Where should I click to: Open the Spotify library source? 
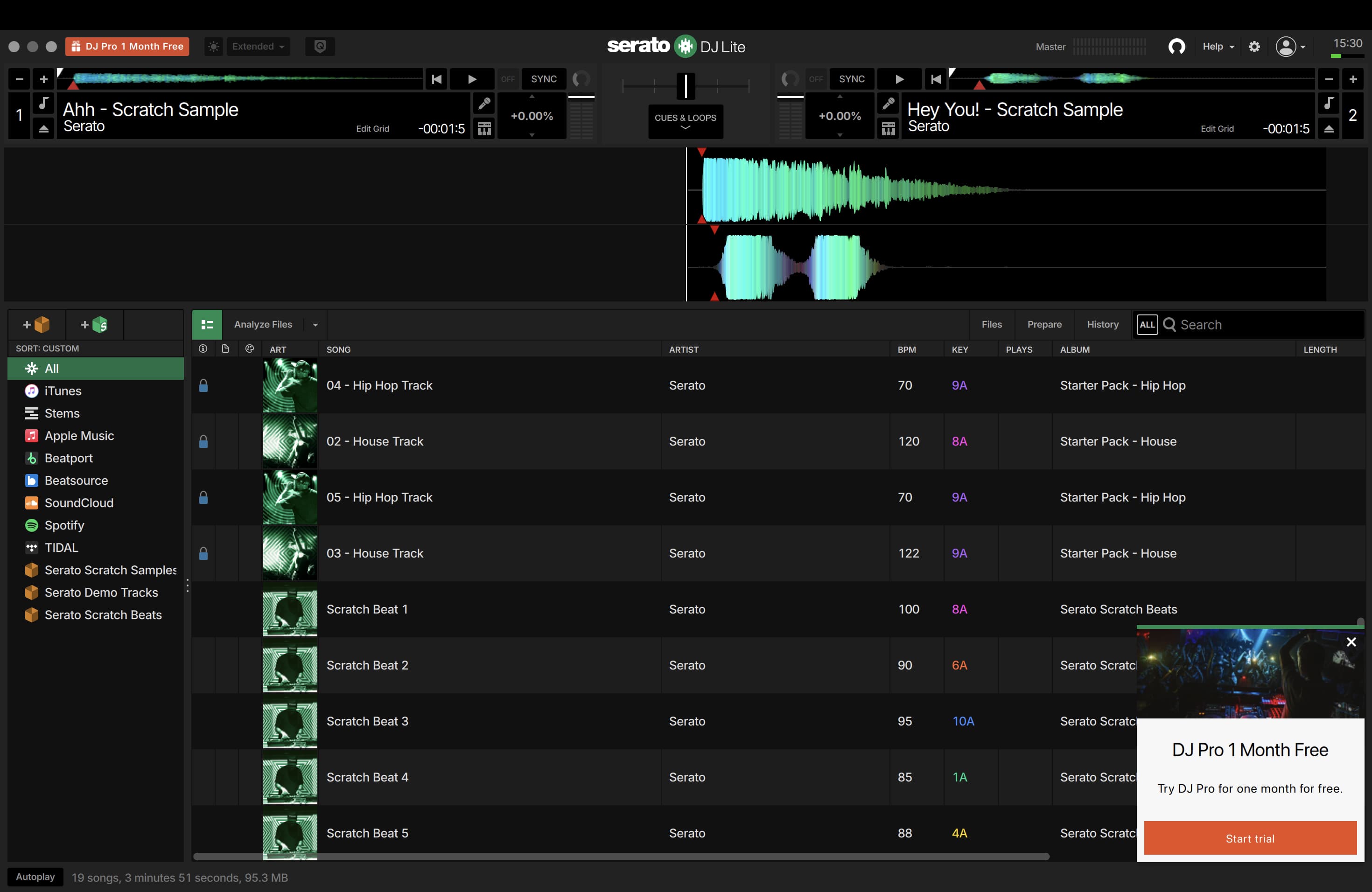click(x=64, y=525)
